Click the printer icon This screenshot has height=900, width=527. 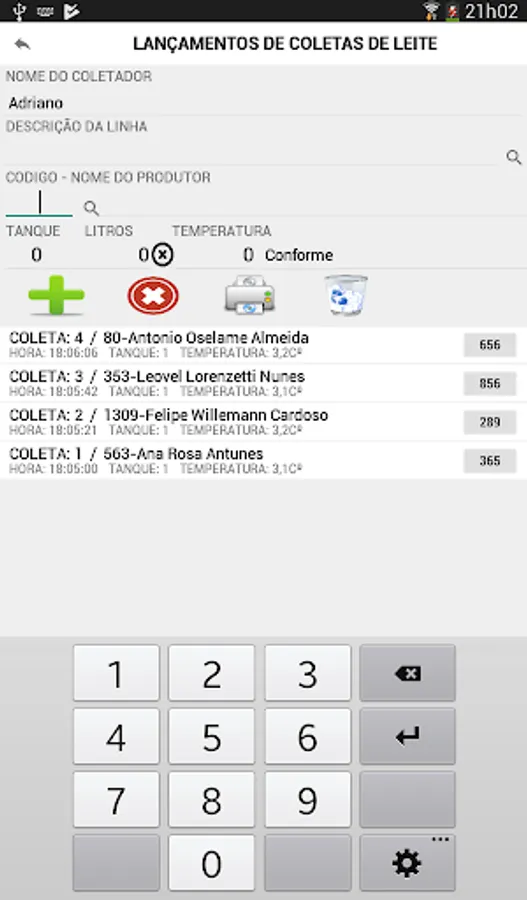[250, 295]
